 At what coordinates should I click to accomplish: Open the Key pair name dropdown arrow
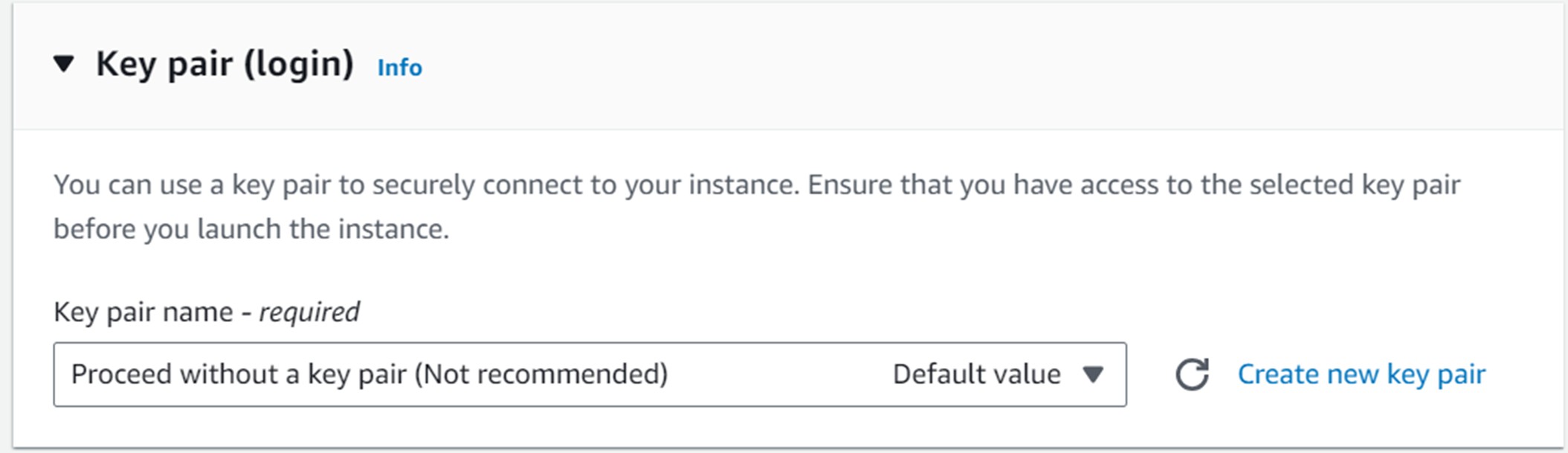point(1092,374)
